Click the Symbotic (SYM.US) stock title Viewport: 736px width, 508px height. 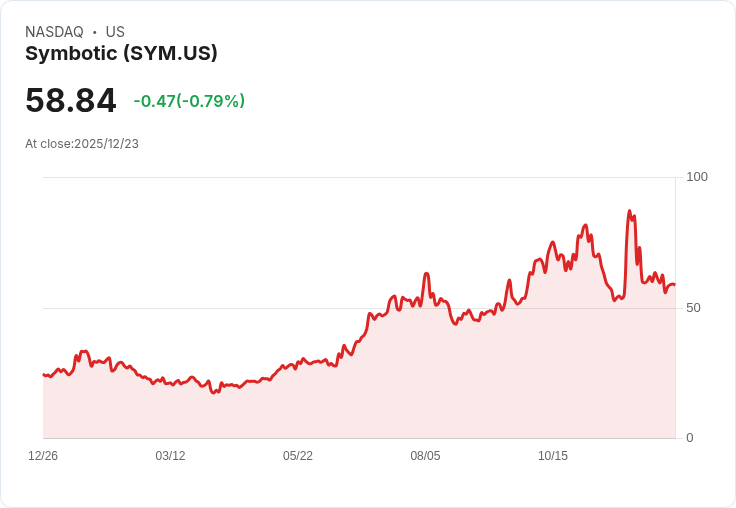tap(121, 53)
